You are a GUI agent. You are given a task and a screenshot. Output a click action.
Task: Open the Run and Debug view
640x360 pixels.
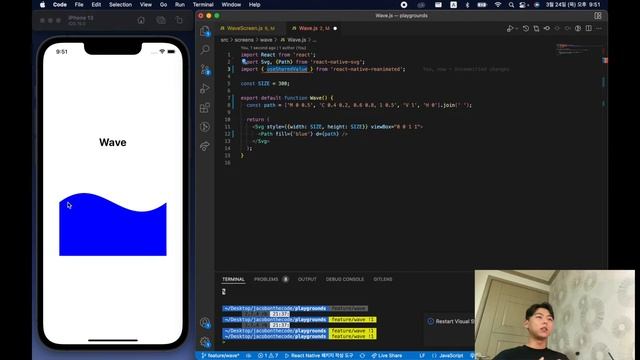pos(205,89)
